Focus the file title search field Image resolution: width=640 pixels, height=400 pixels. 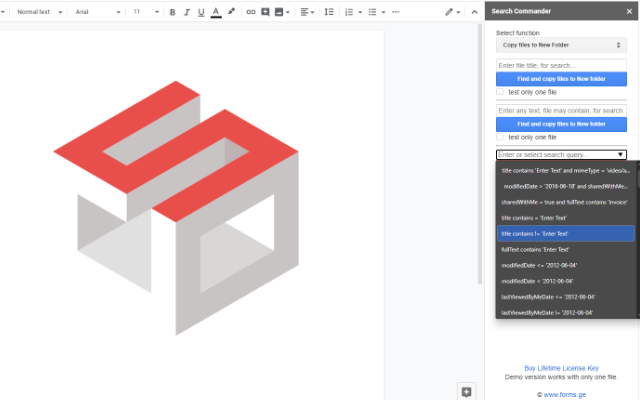click(561, 65)
